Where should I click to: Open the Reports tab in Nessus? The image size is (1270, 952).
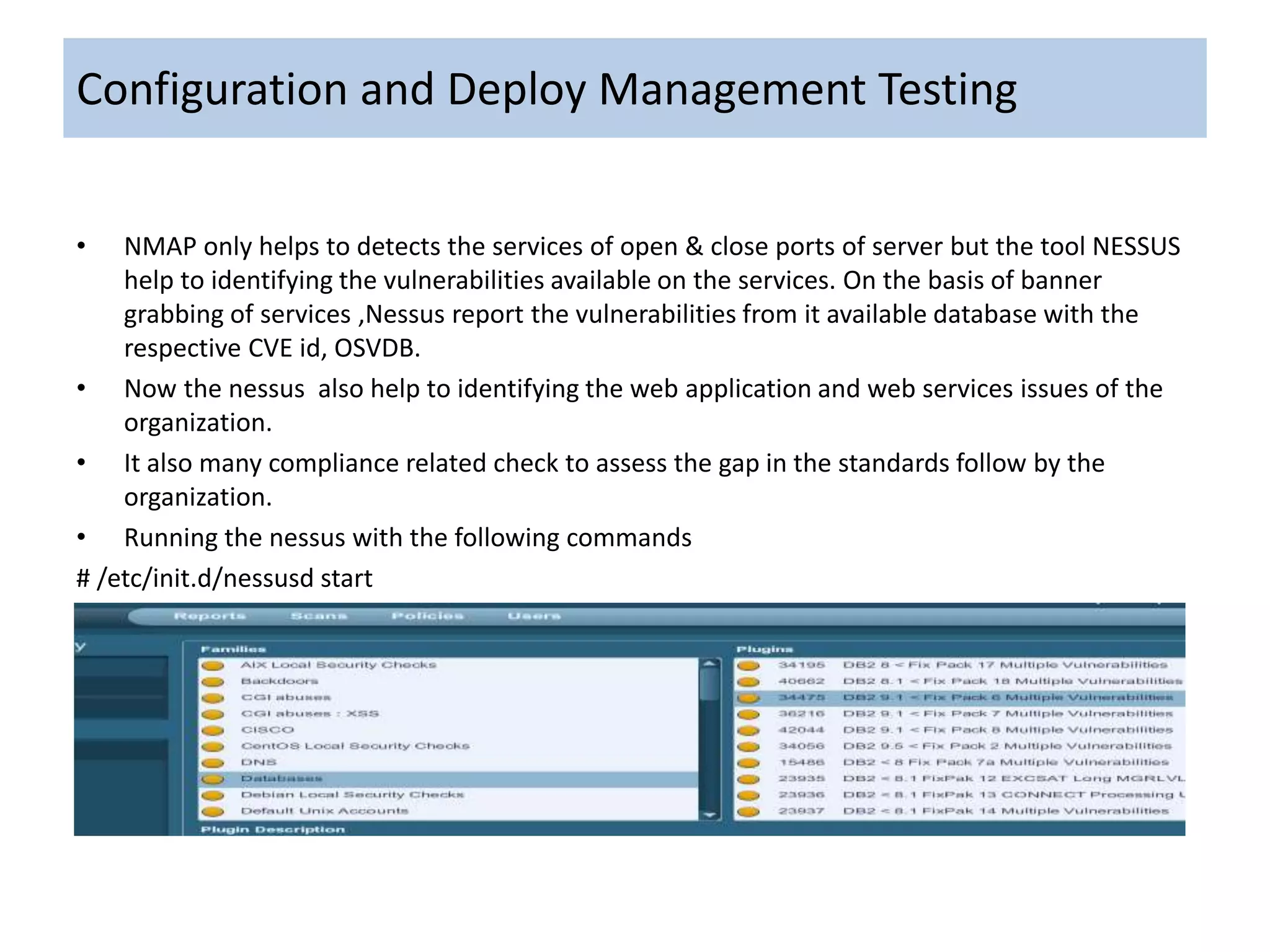(x=210, y=616)
